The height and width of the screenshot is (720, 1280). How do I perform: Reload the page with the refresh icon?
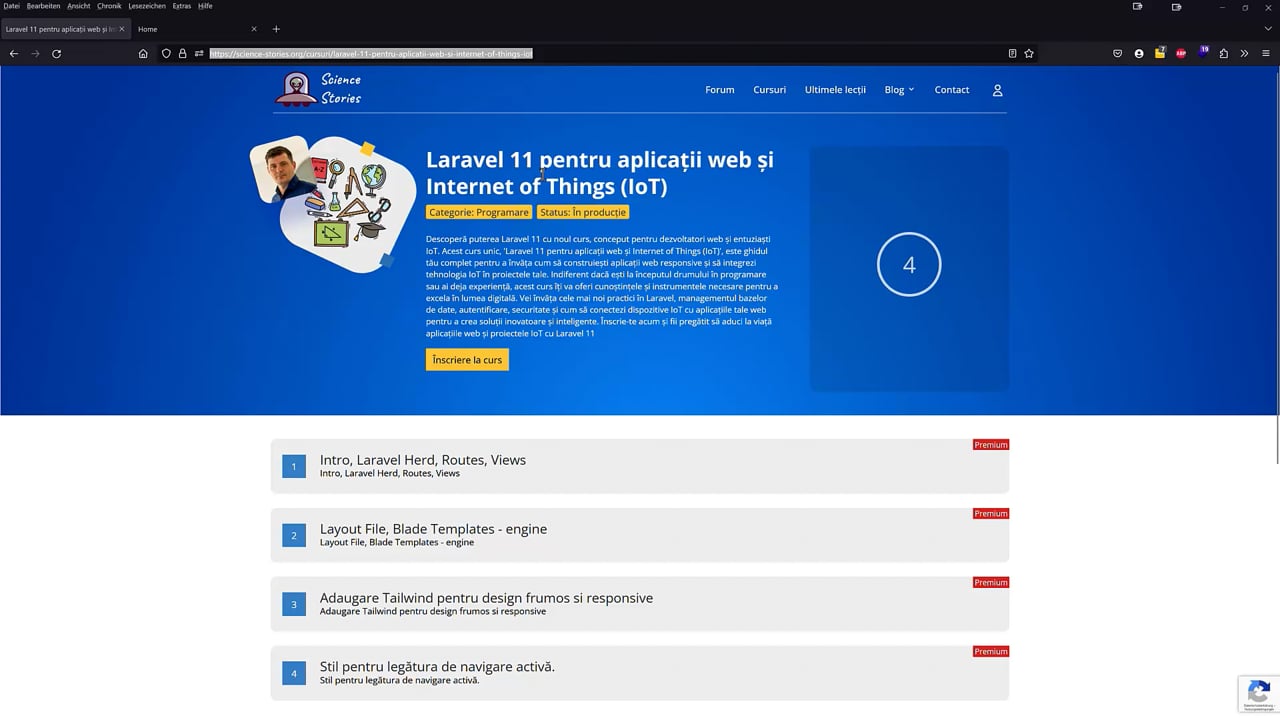[56, 54]
